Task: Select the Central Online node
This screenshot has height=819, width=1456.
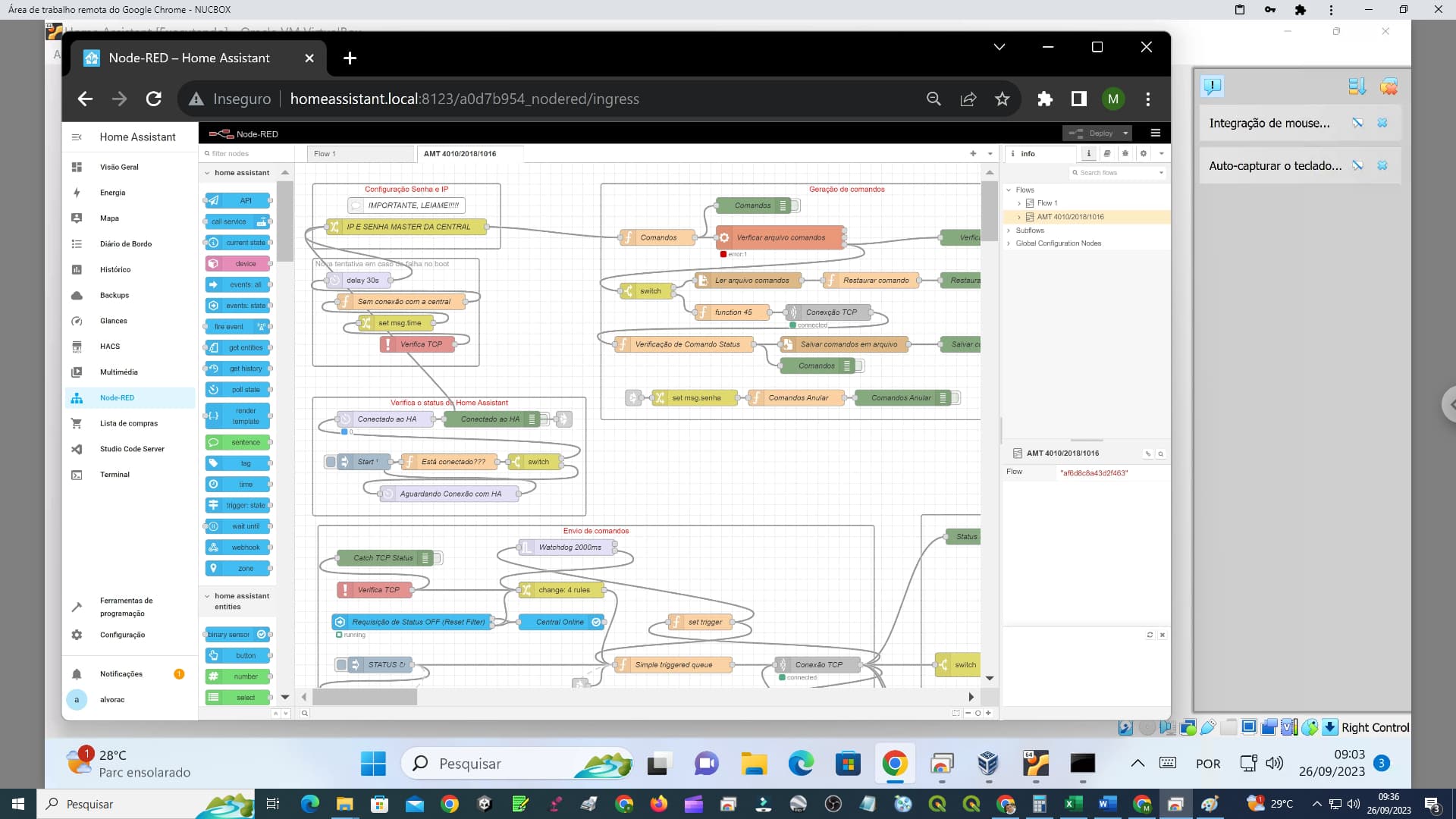Action: coord(561,622)
